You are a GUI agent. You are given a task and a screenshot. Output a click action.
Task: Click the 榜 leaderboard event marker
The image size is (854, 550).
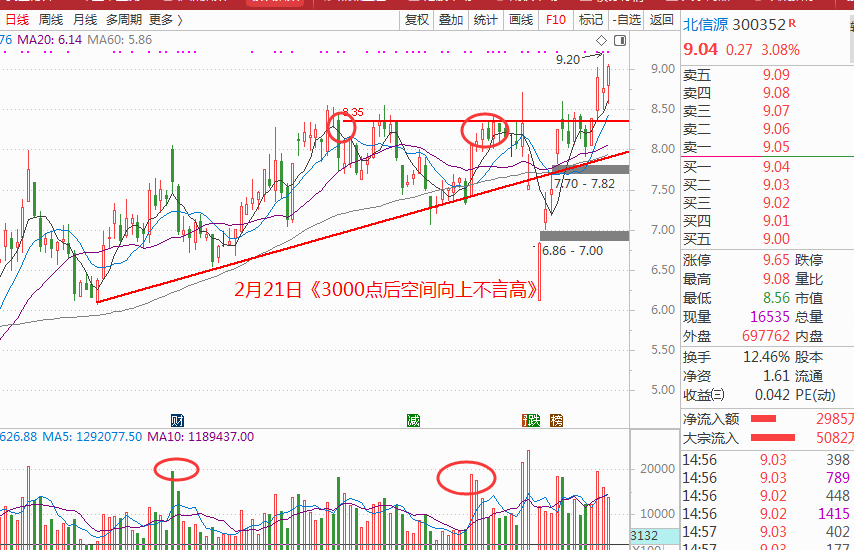556,420
